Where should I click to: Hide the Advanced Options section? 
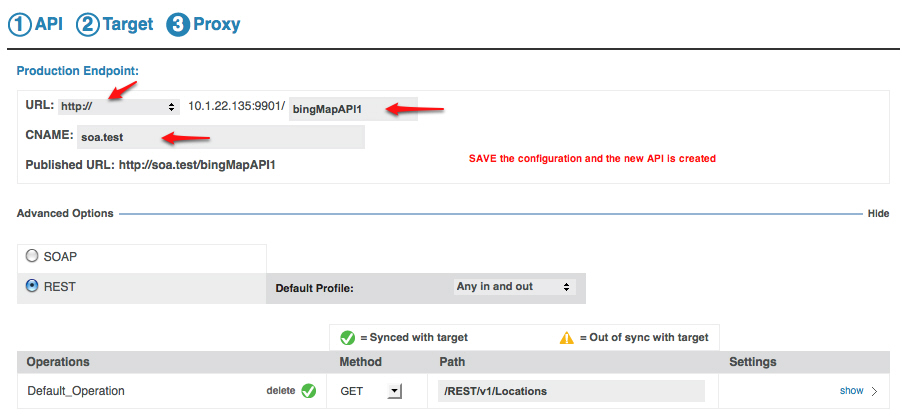point(877,214)
